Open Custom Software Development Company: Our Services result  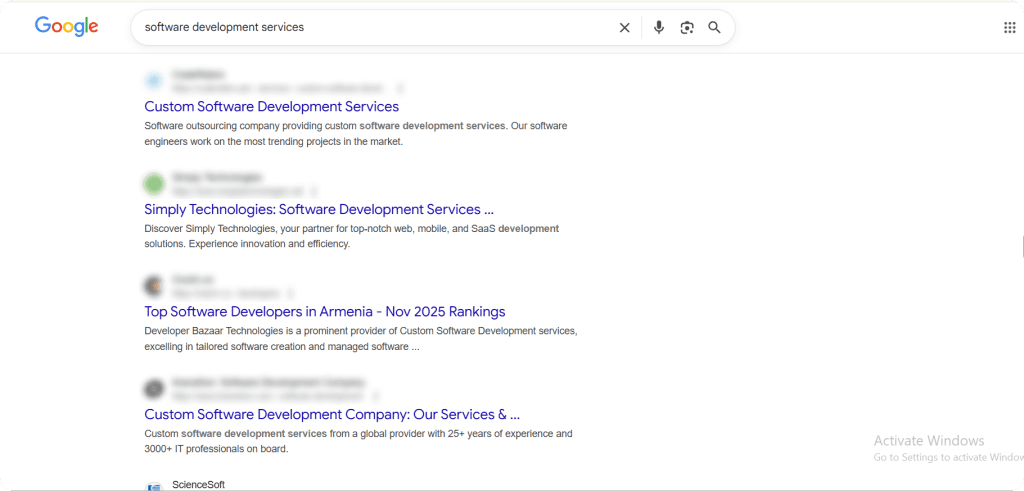332,414
